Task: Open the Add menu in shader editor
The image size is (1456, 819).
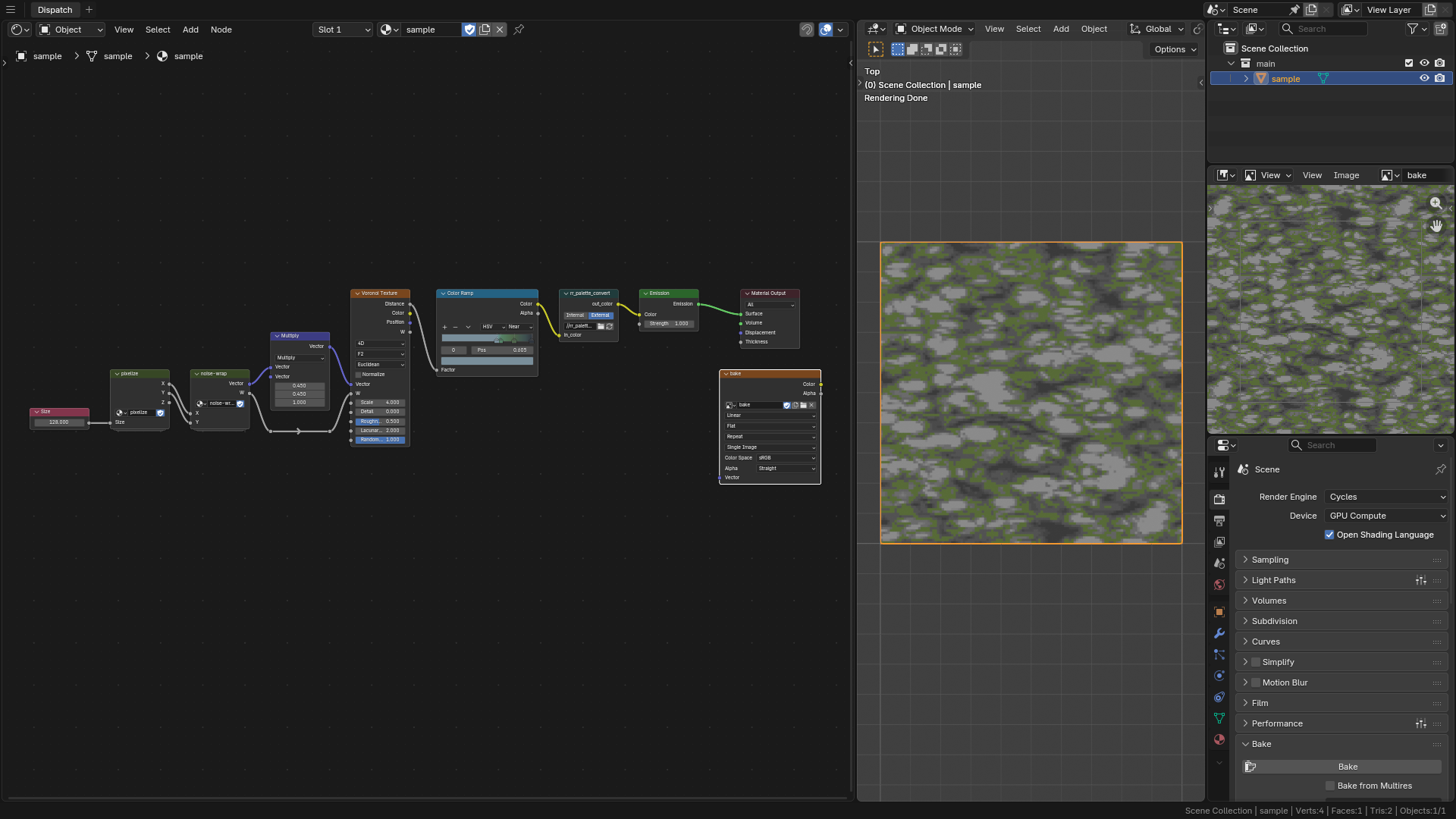Action: point(190,30)
